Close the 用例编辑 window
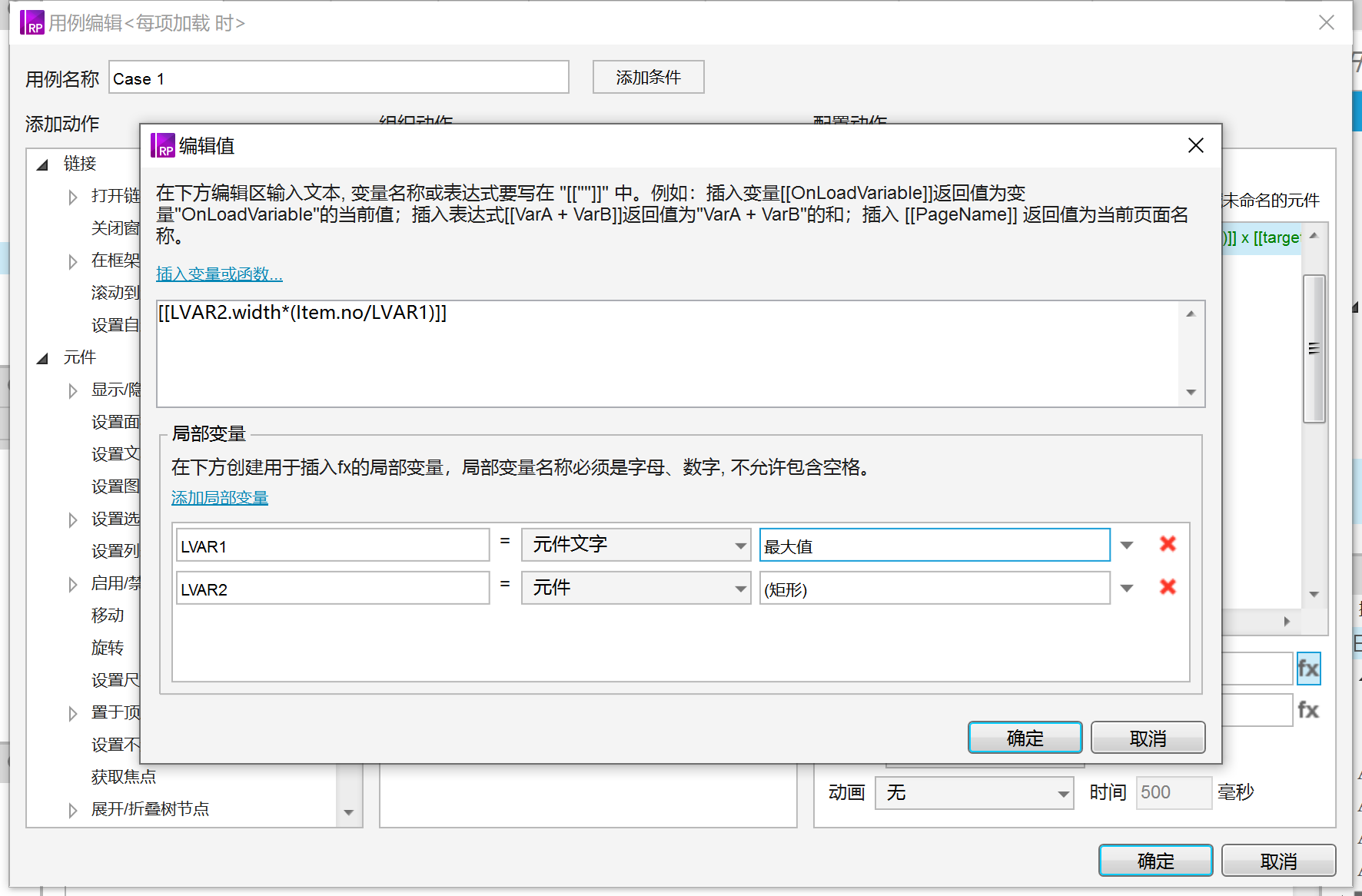 point(1327,22)
